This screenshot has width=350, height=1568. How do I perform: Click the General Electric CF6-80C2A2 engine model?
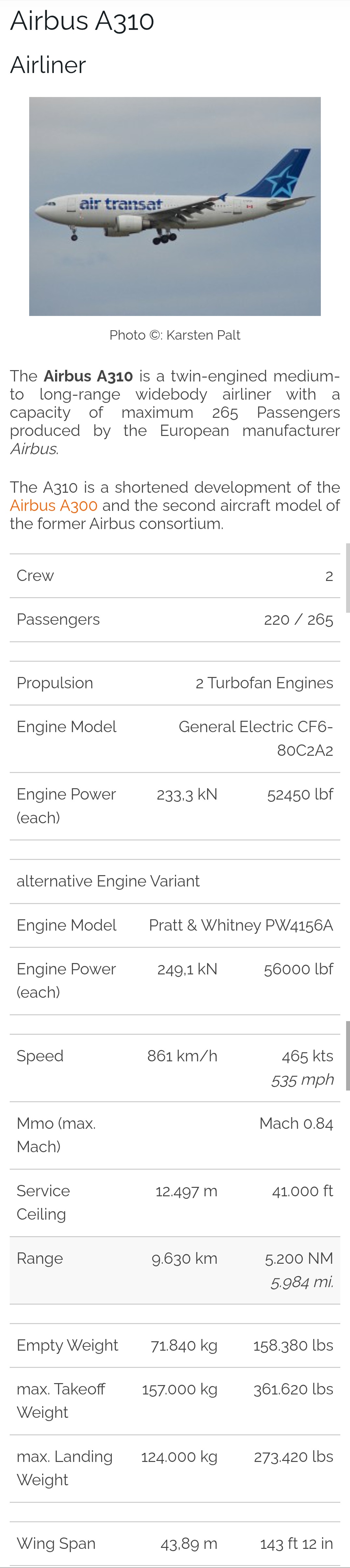coord(255,738)
